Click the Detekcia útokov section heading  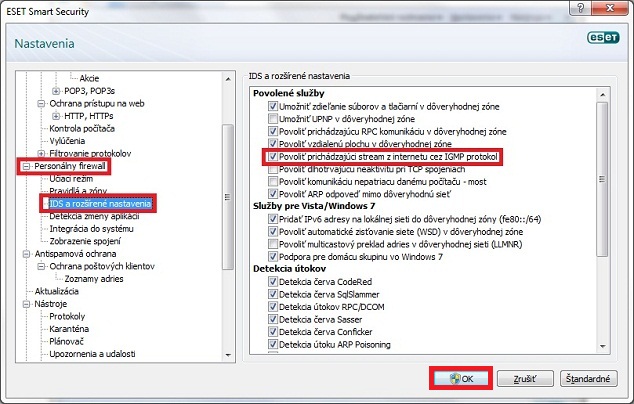tap(290, 269)
